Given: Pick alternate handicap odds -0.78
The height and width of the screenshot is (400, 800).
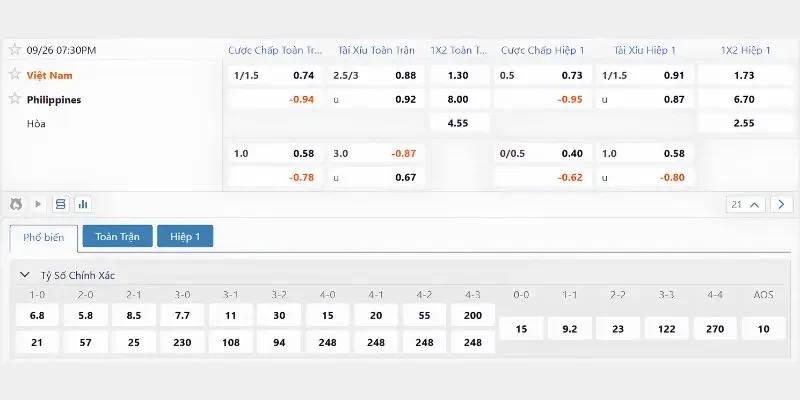Looking at the screenshot, I should [x=275, y=178].
